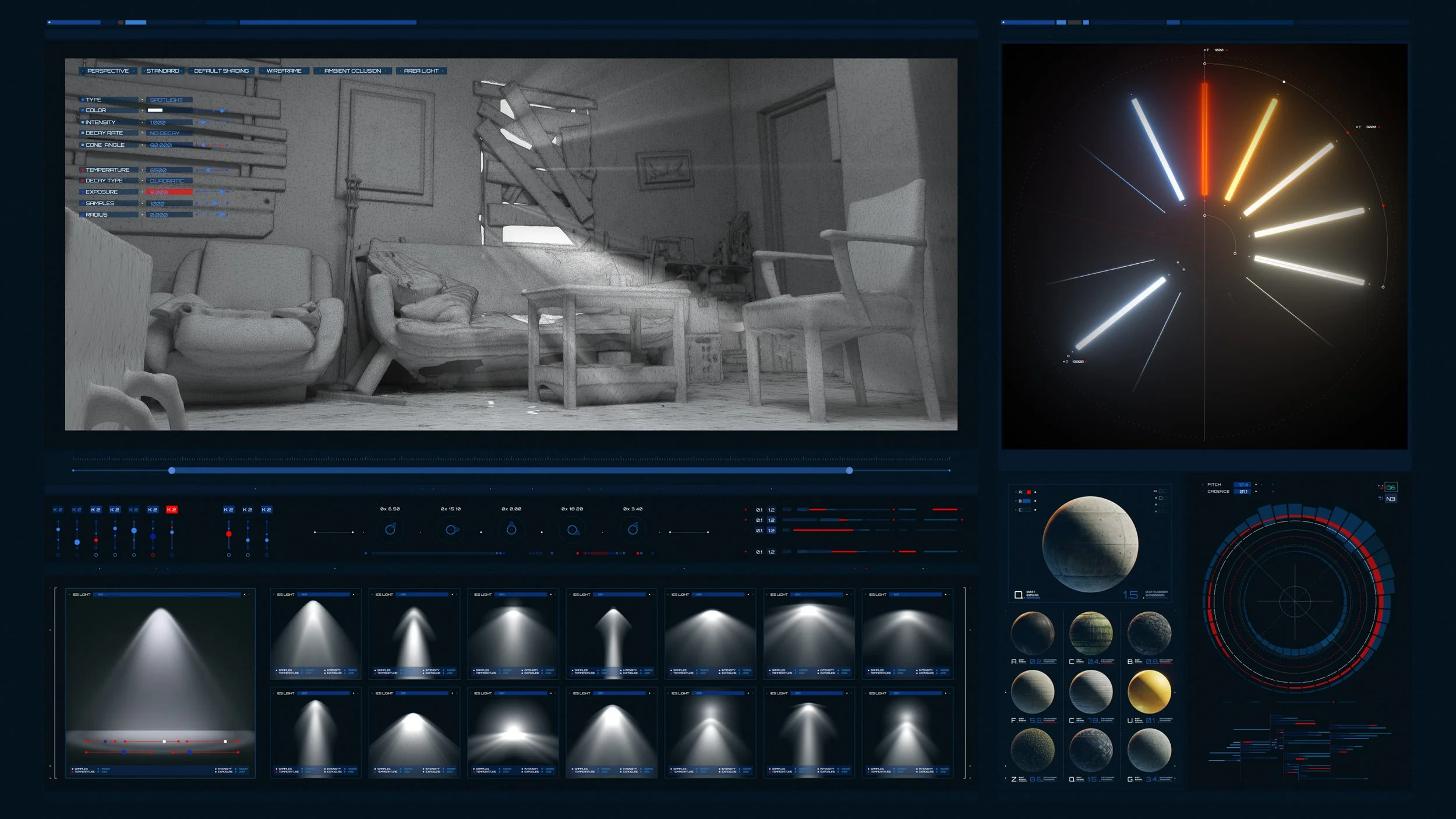Click the DEFAULT SHADING button
Viewport: 1456px width, 819px height.
pyautogui.click(x=221, y=70)
